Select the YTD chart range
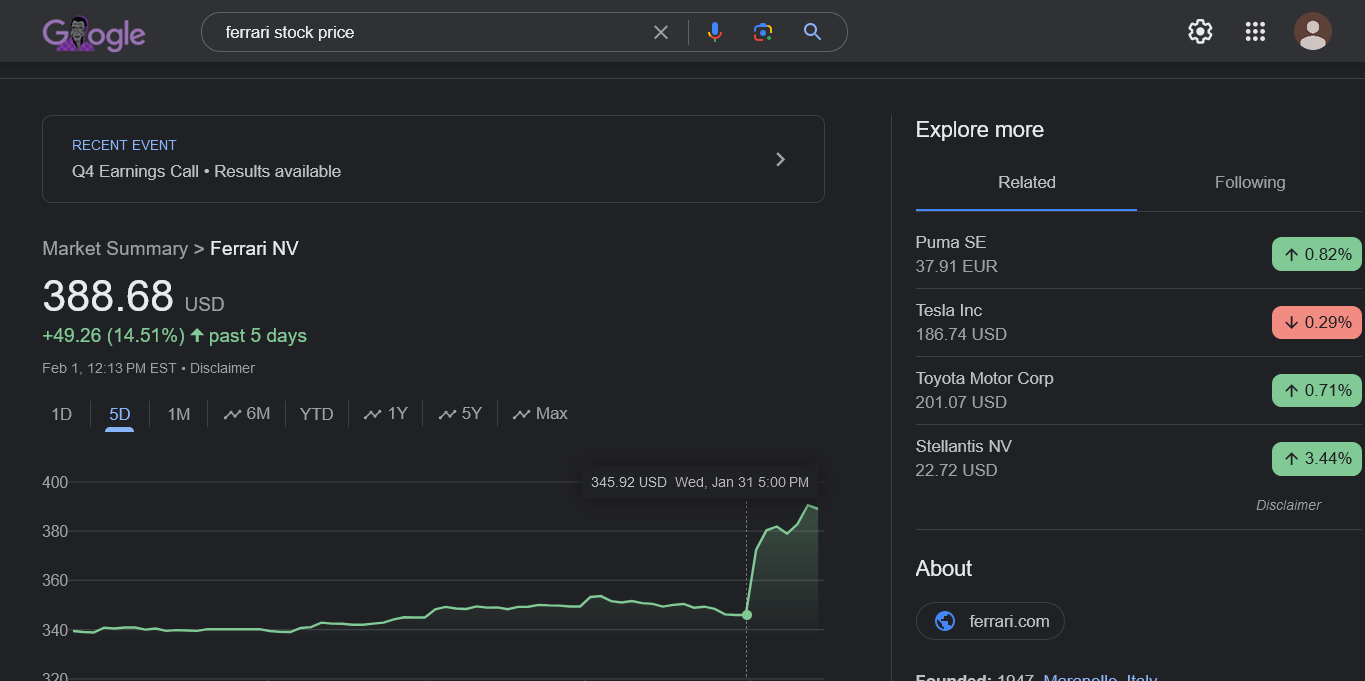The height and width of the screenshot is (681, 1365). pos(316,414)
